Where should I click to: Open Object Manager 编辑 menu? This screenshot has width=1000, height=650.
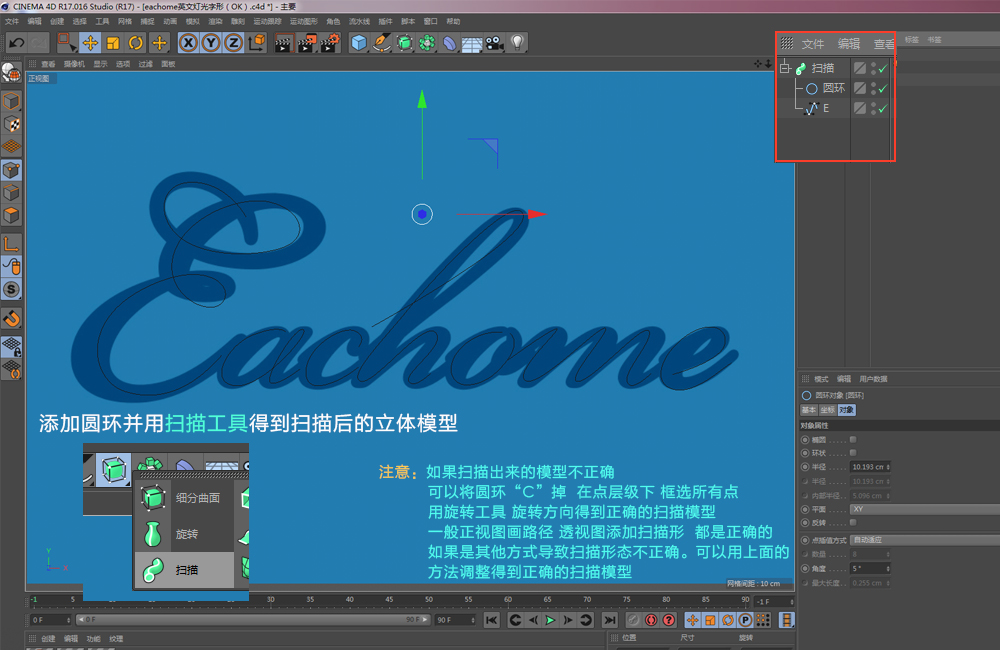[849, 44]
